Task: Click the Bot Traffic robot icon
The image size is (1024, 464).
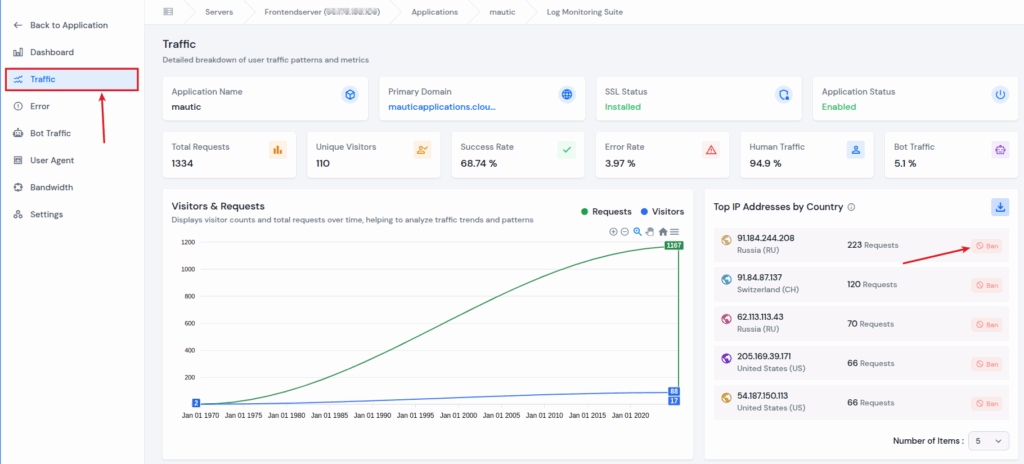Action: pyautogui.click(x=1000, y=150)
